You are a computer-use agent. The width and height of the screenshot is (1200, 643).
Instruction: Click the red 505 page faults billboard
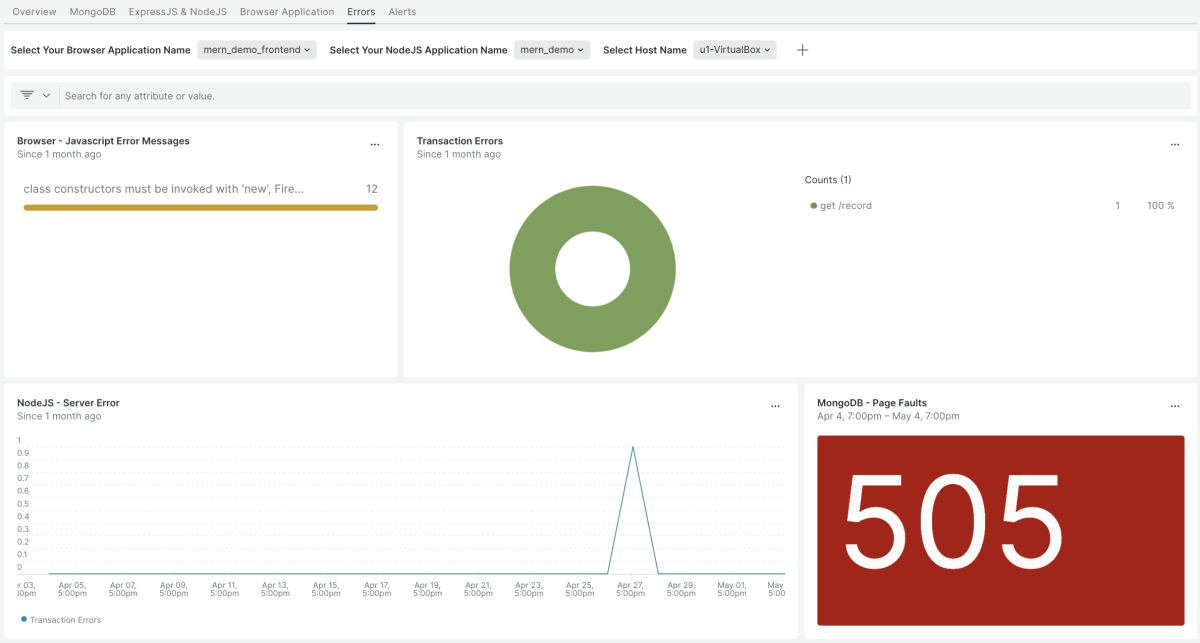tap(1000, 530)
